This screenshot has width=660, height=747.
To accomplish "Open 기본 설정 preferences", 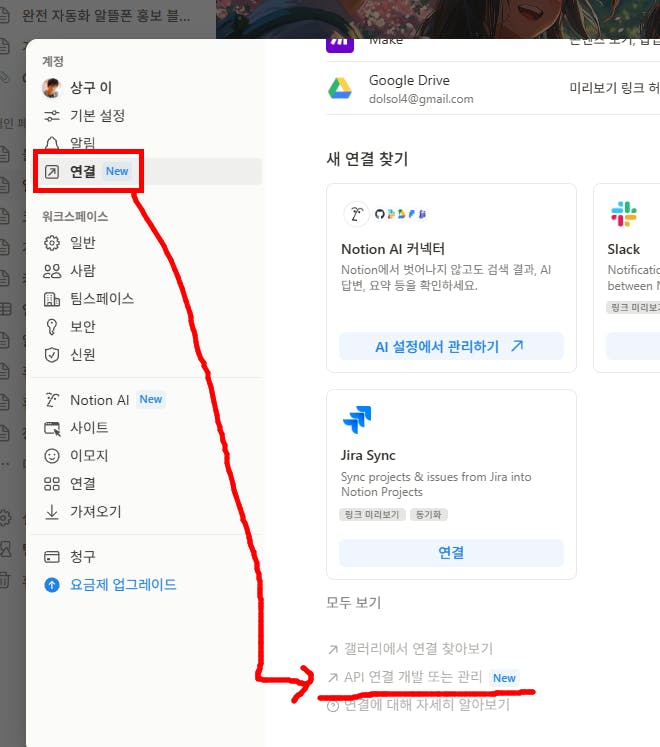I will click(148, 115).
